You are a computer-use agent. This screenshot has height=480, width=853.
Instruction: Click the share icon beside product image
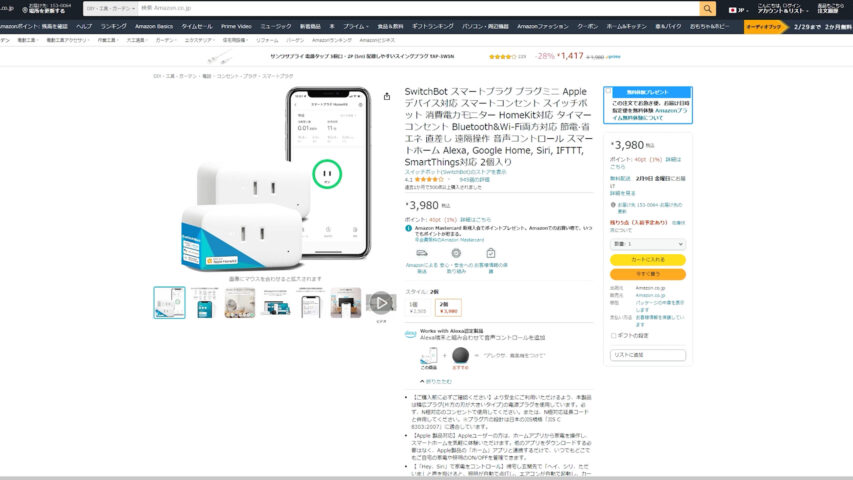click(x=387, y=97)
